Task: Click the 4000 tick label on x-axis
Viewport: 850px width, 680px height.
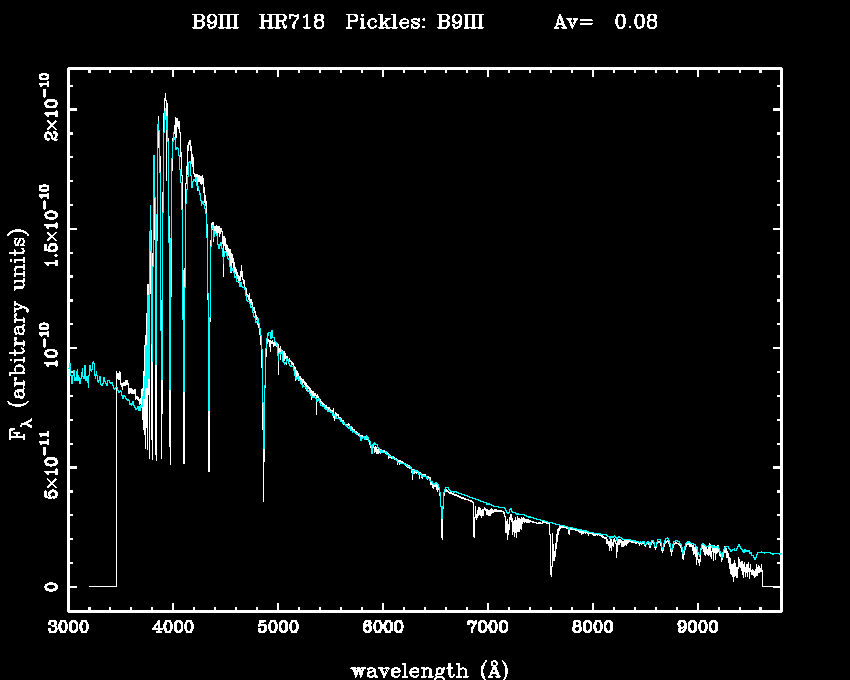Action: (173, 628)
